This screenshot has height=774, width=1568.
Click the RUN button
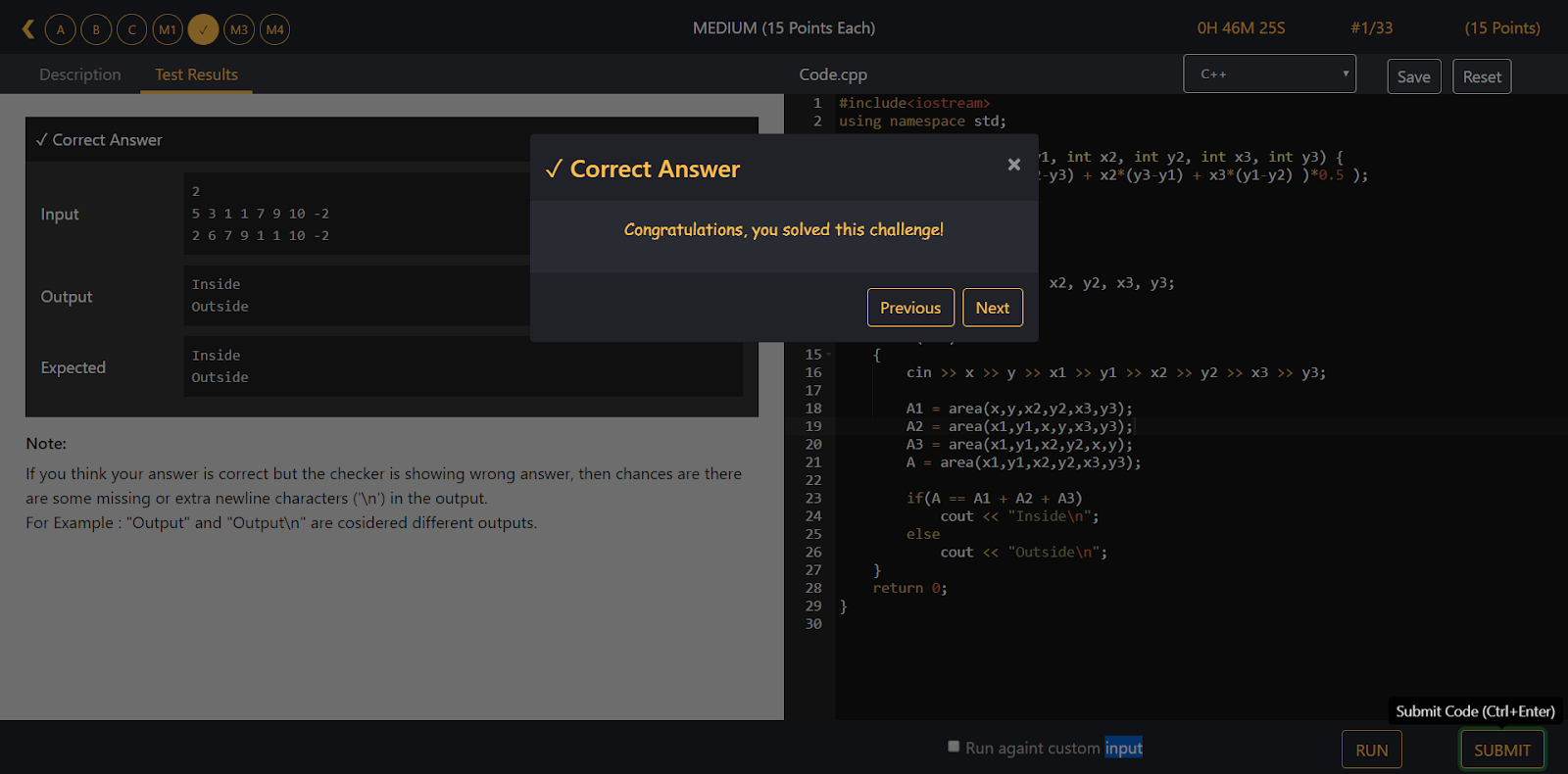coord(1371,750)
